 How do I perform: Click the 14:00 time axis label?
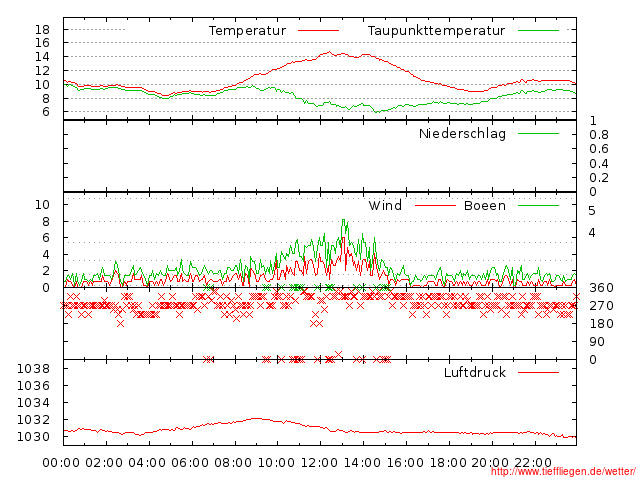coord(362,463)
